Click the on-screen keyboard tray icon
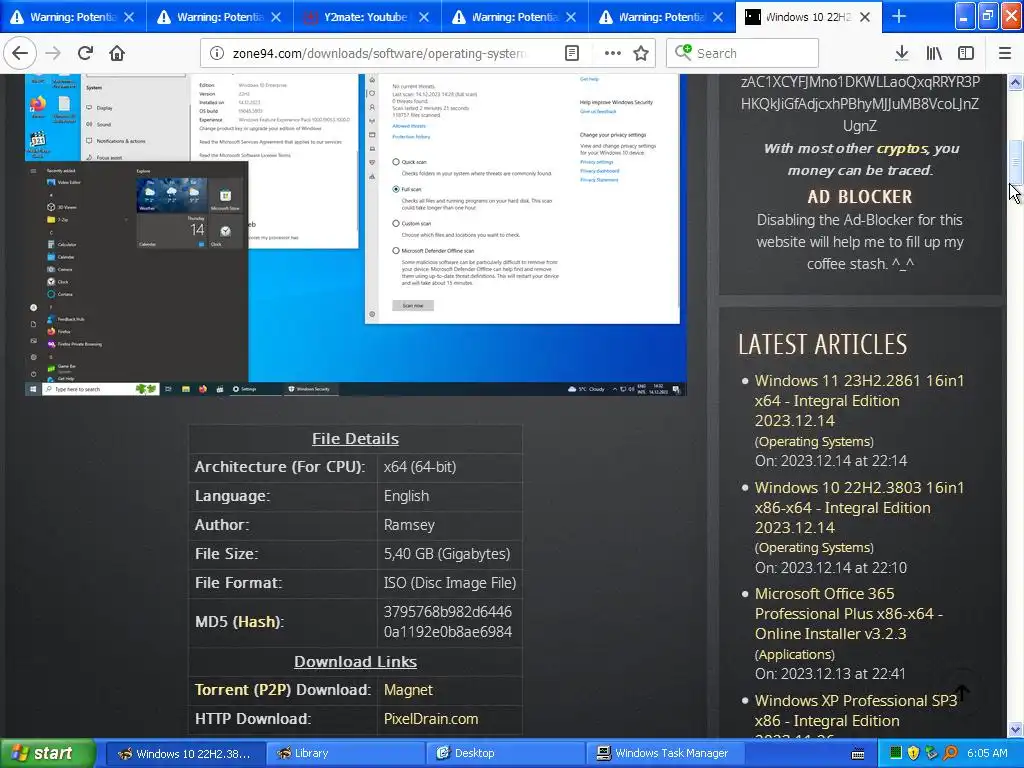The height and width of the screenshot is (768, 1024). (858, 754)
